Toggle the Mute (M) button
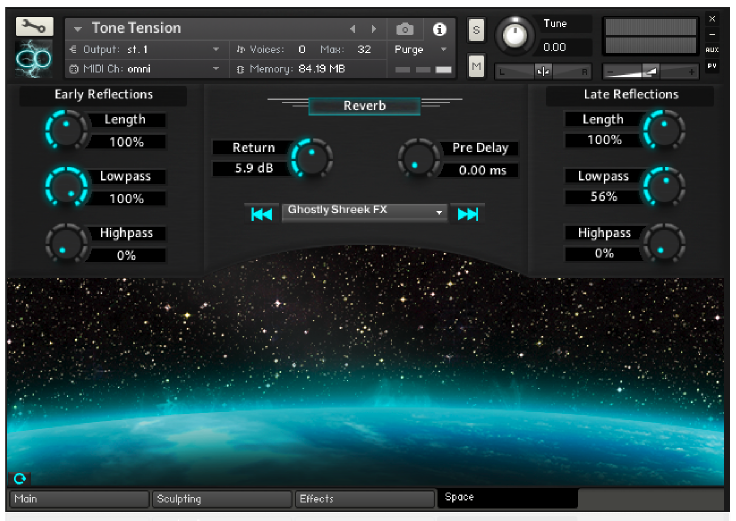The height and width of the screenshot is (521, 736). pos(476,66)
